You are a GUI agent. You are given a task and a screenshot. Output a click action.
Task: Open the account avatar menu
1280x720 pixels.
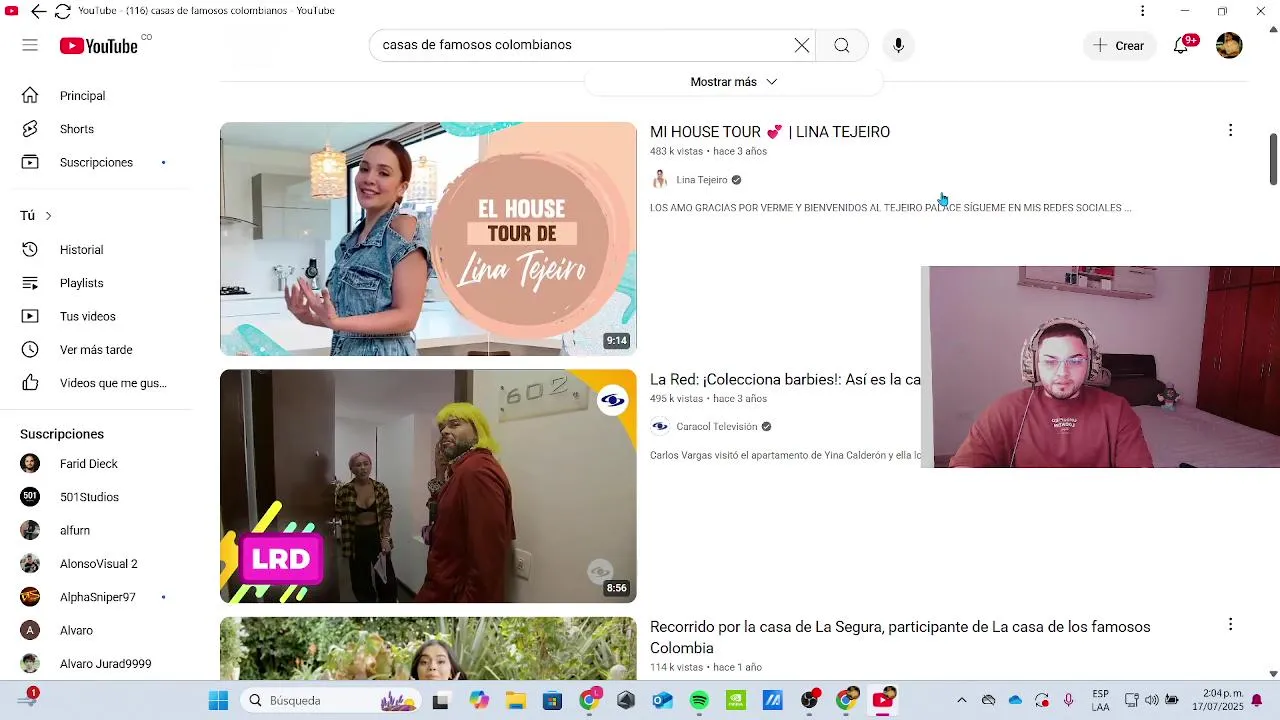pos(1229,45)
